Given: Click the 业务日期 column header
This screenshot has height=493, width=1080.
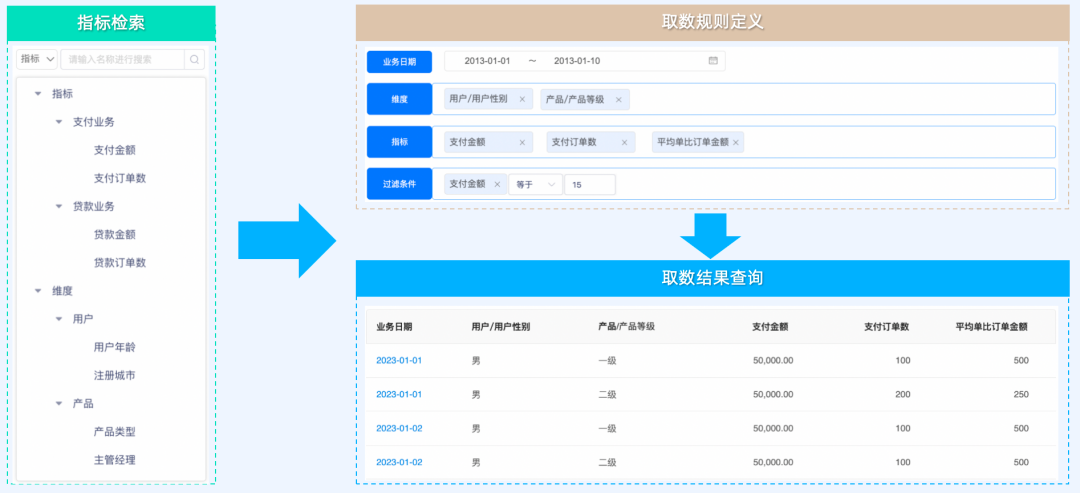Looking at the screenshot, I should [394, 327].
